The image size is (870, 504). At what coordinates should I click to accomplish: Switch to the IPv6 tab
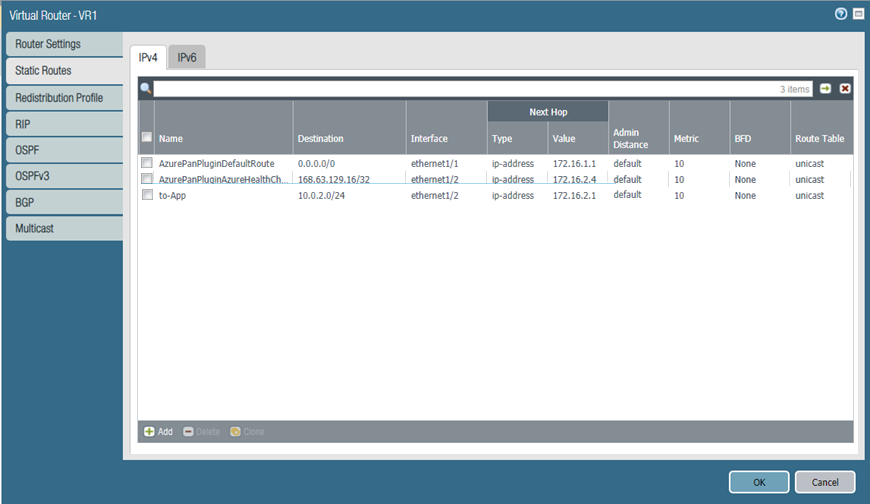pyautogui.click(x=187, y=58)
